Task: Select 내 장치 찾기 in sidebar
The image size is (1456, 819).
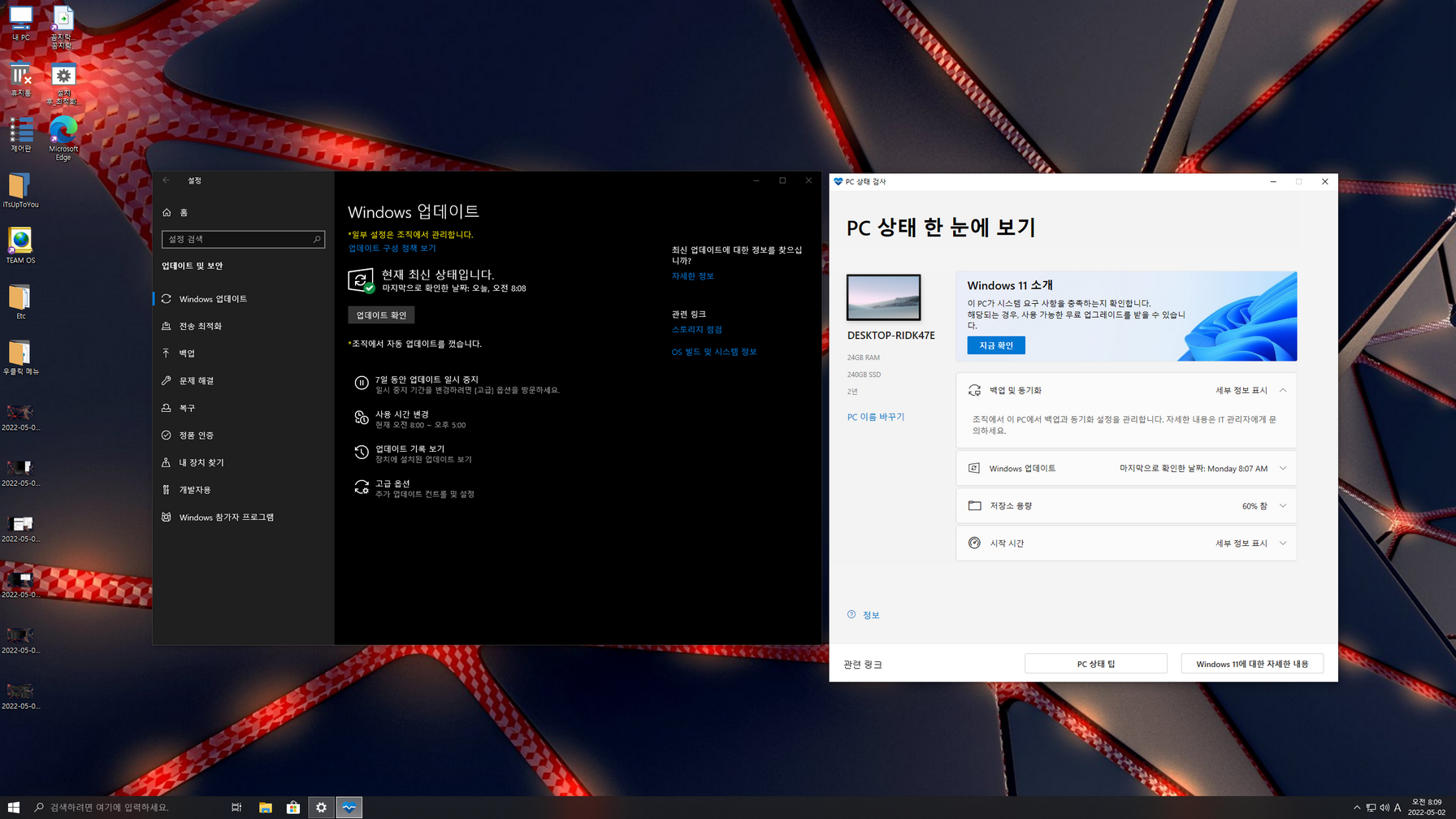Action: click(243, 462)
